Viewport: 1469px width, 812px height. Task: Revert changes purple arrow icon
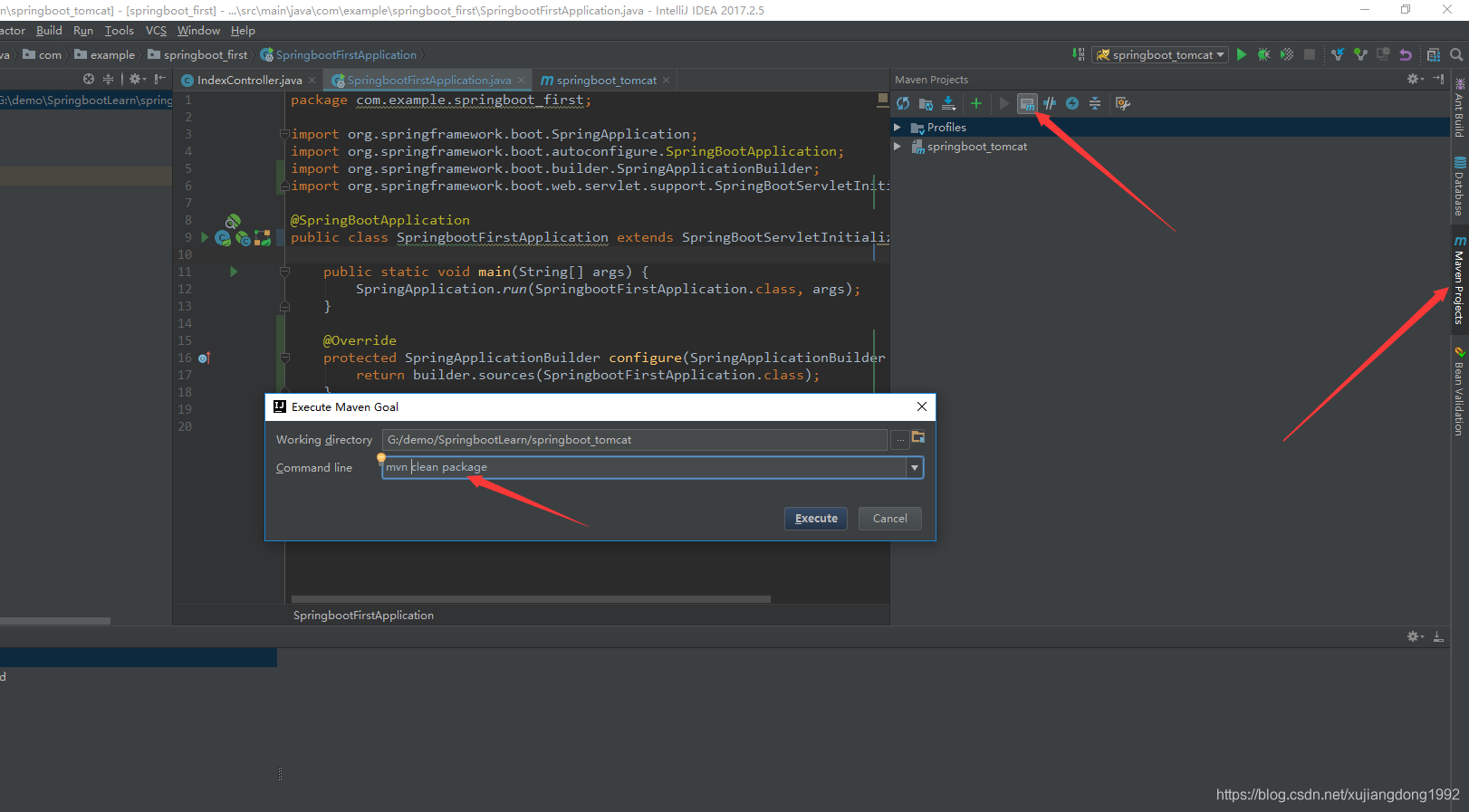(x=1406, y=54)
